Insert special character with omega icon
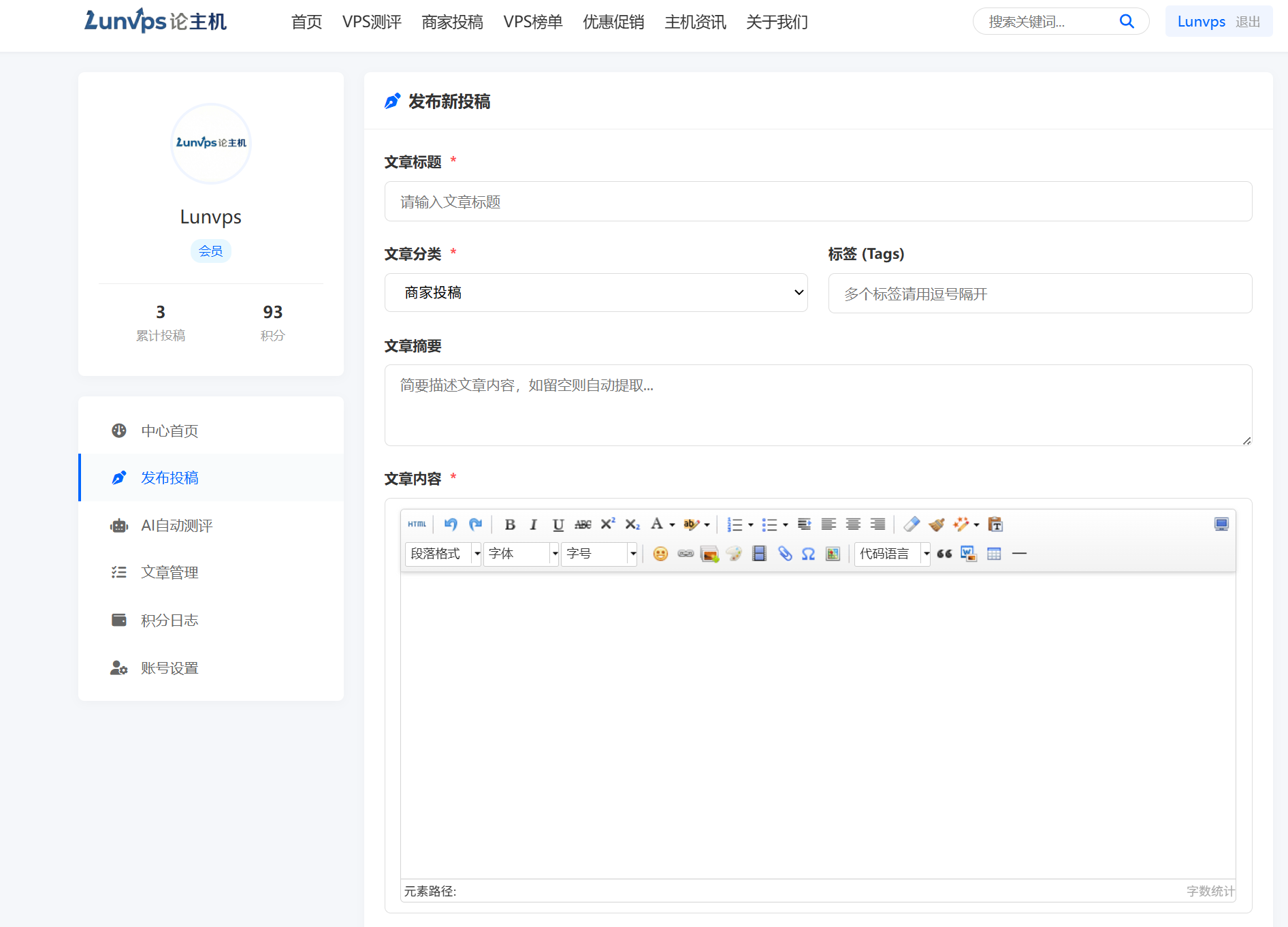Image resolution: width=1288 pixels, height=927 pixels. [x=808, y=554]
